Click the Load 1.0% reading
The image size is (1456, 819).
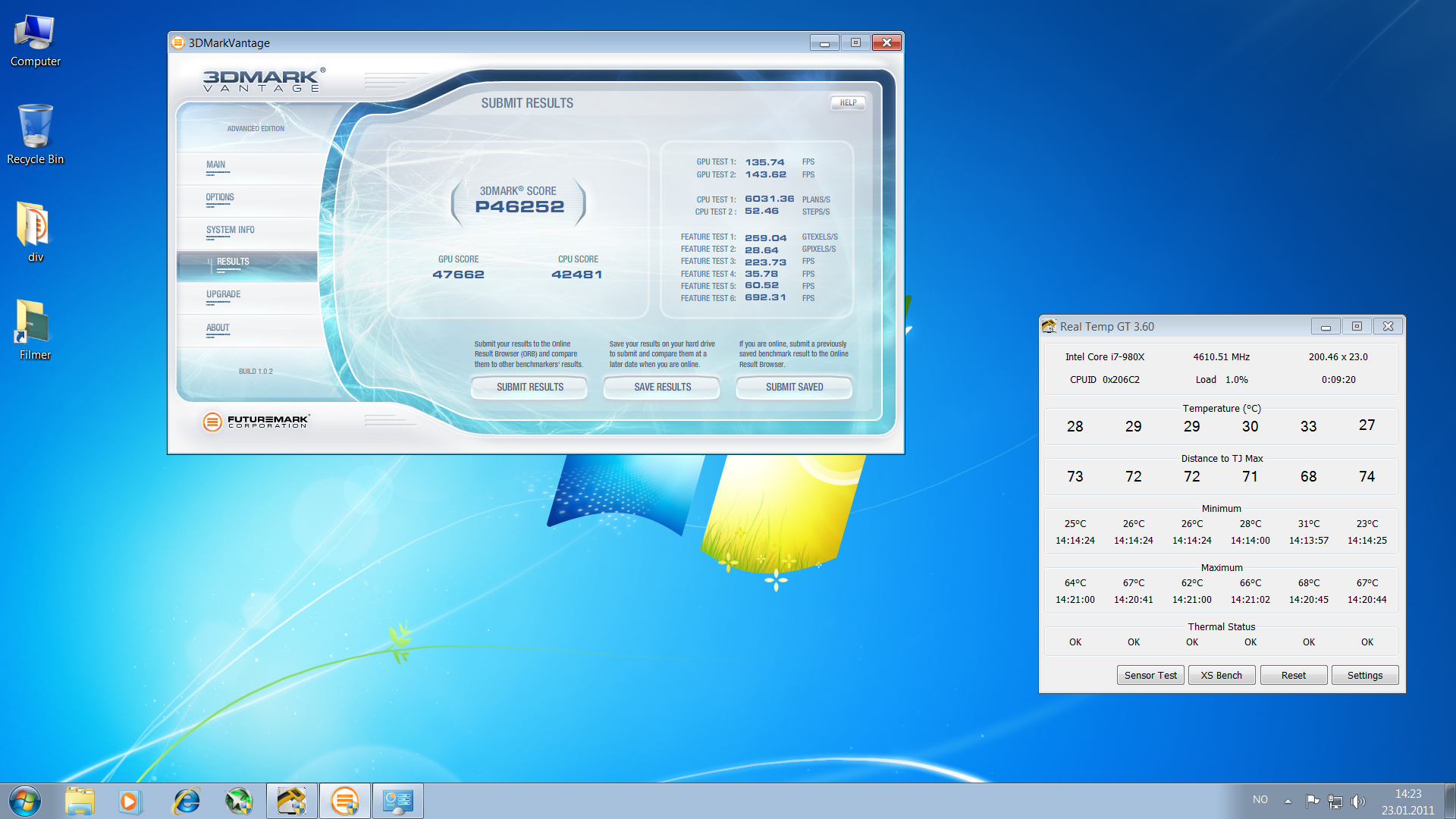click(1222, 379)
